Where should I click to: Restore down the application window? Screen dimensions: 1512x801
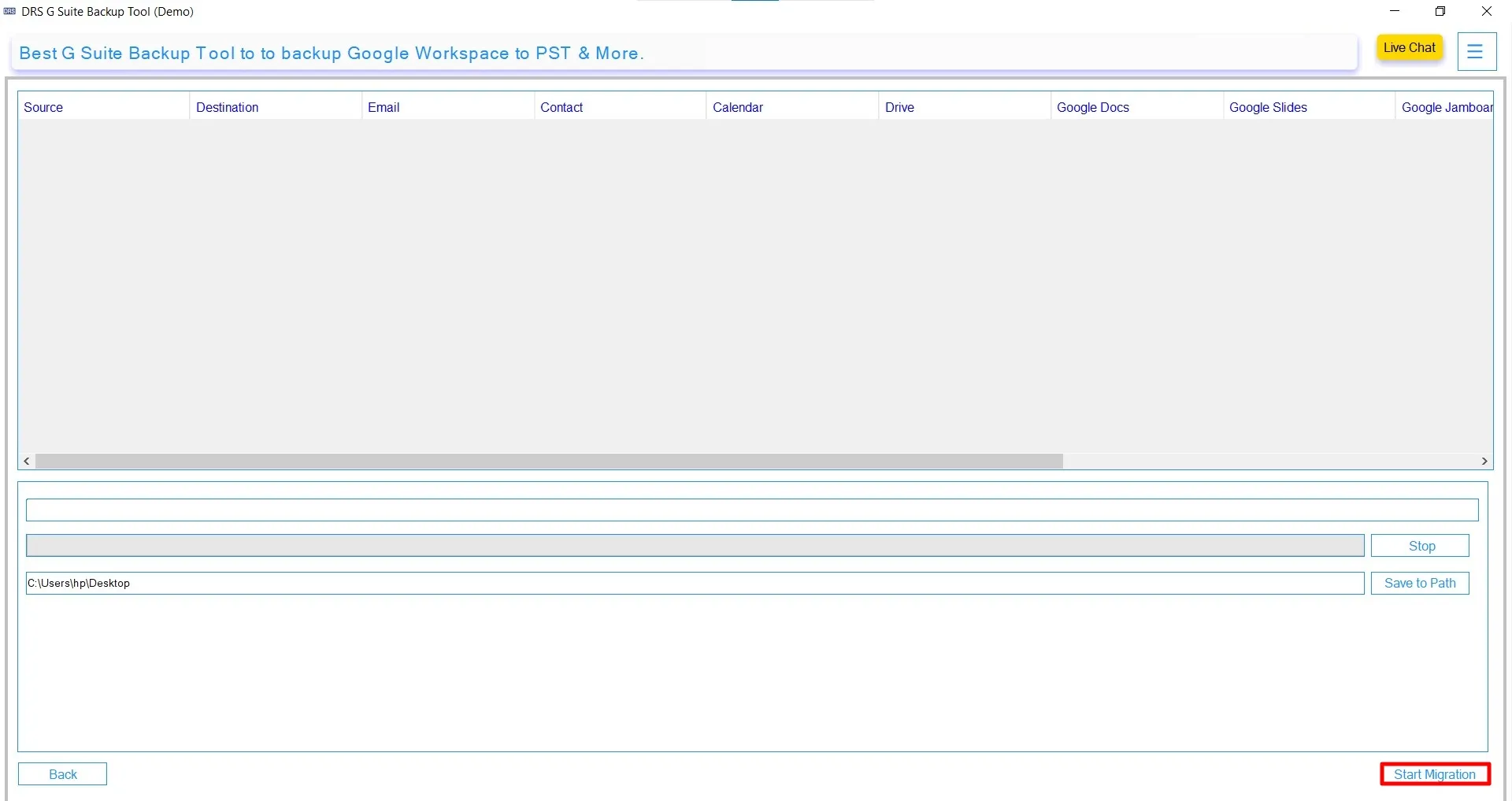pos(1440,12)
